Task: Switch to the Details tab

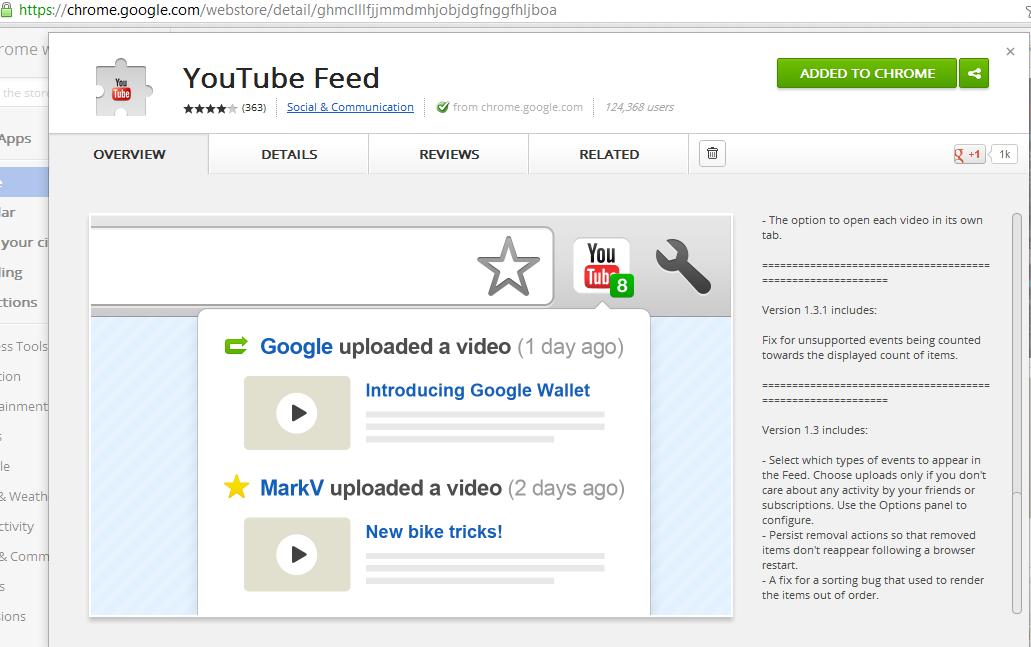Action: (x=289, y=155)
